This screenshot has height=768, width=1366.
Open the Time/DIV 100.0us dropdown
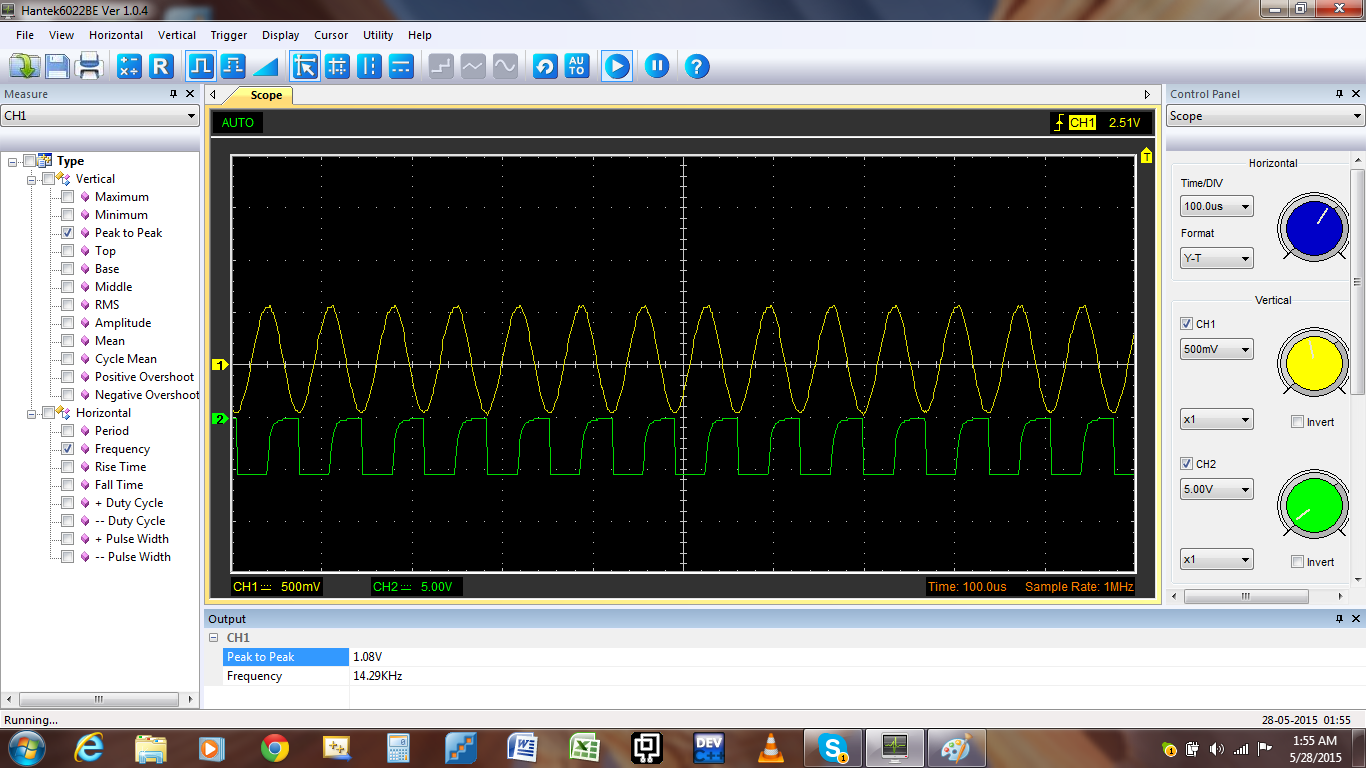pyautogui.click(x=1216, y=207)
